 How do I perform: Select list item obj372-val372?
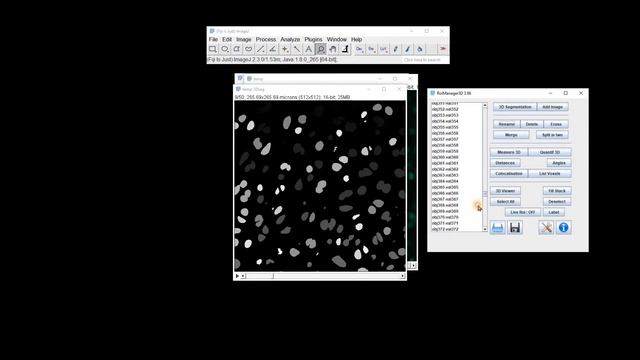coord(445,229)
